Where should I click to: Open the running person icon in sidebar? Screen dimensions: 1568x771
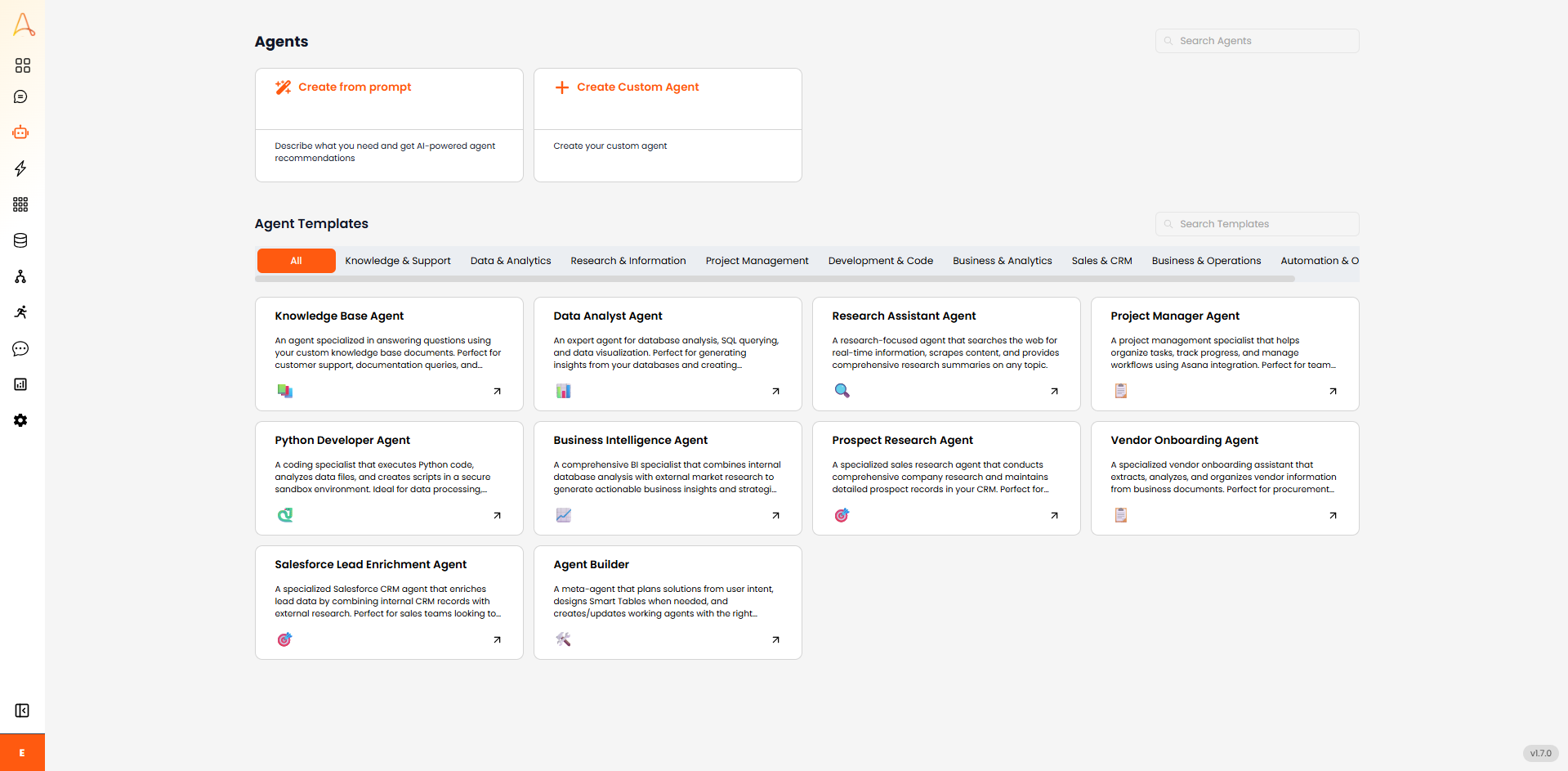coord(20,312)
